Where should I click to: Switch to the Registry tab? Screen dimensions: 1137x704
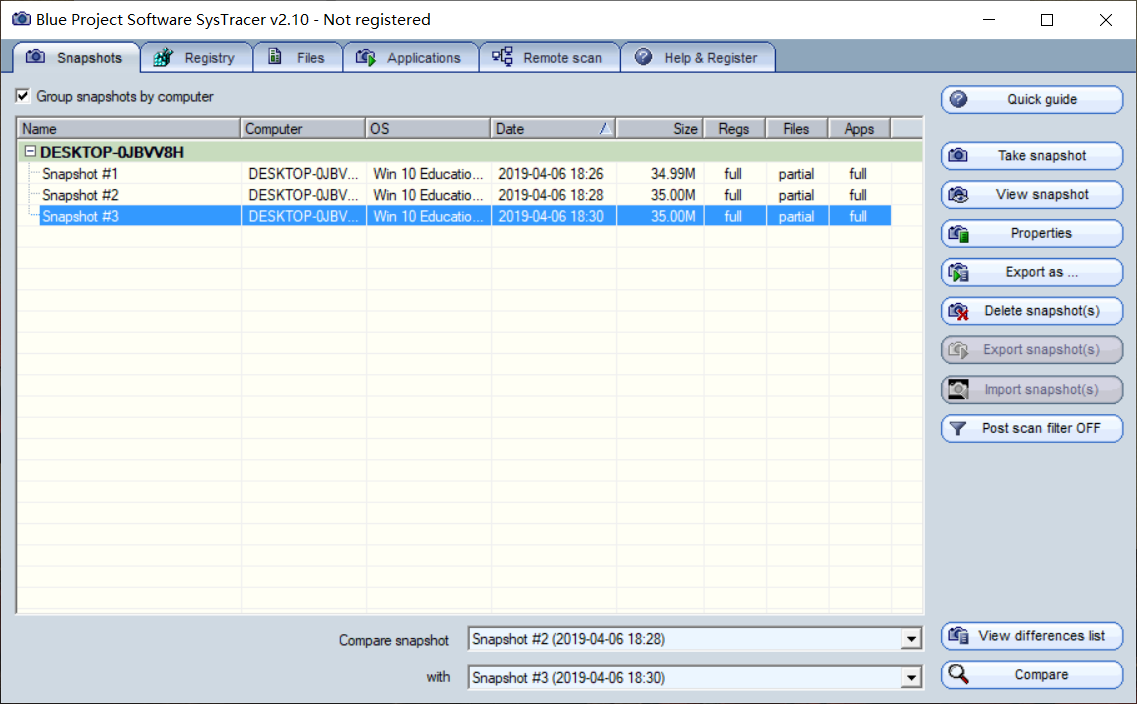[197, 57]
